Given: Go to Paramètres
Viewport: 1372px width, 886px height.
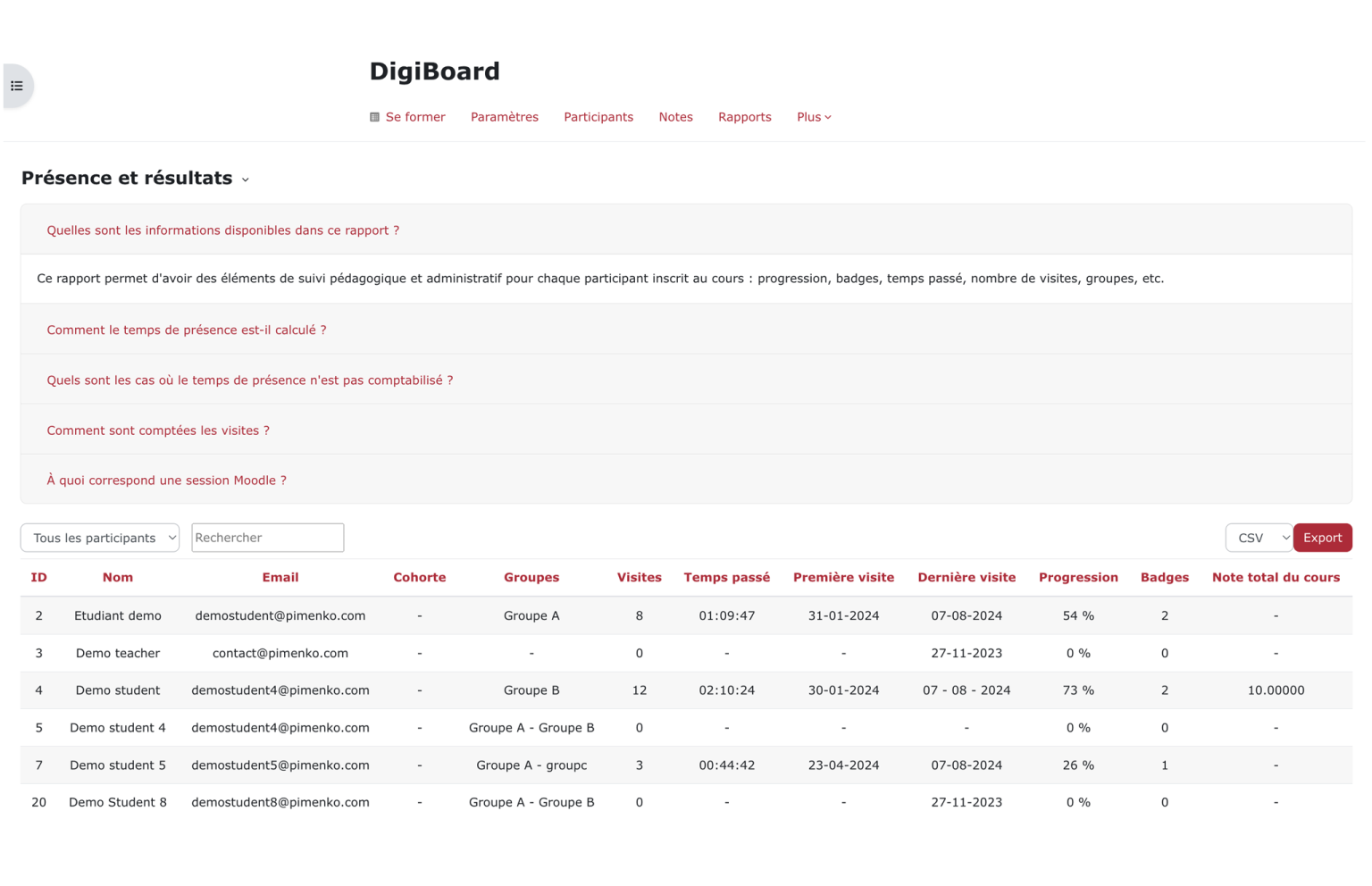Looking at the screenshot, I should click(505, 116).
